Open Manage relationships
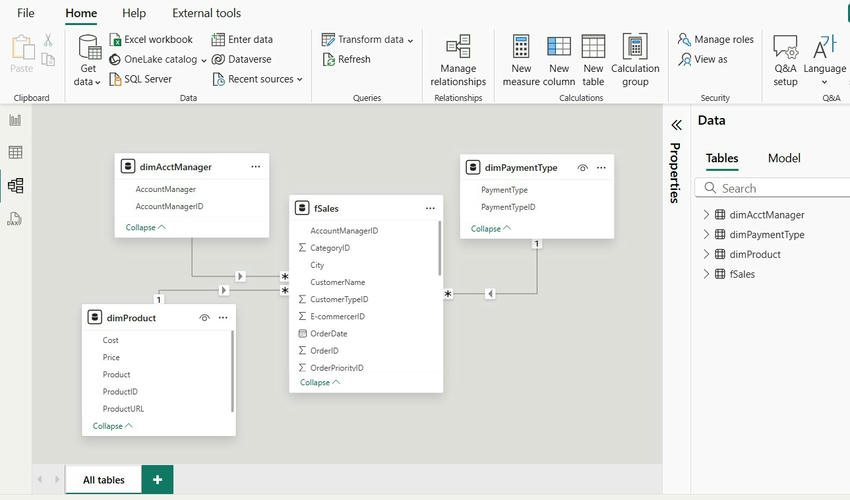This screenshot has height=500, width=850. (x=458, y=60)
